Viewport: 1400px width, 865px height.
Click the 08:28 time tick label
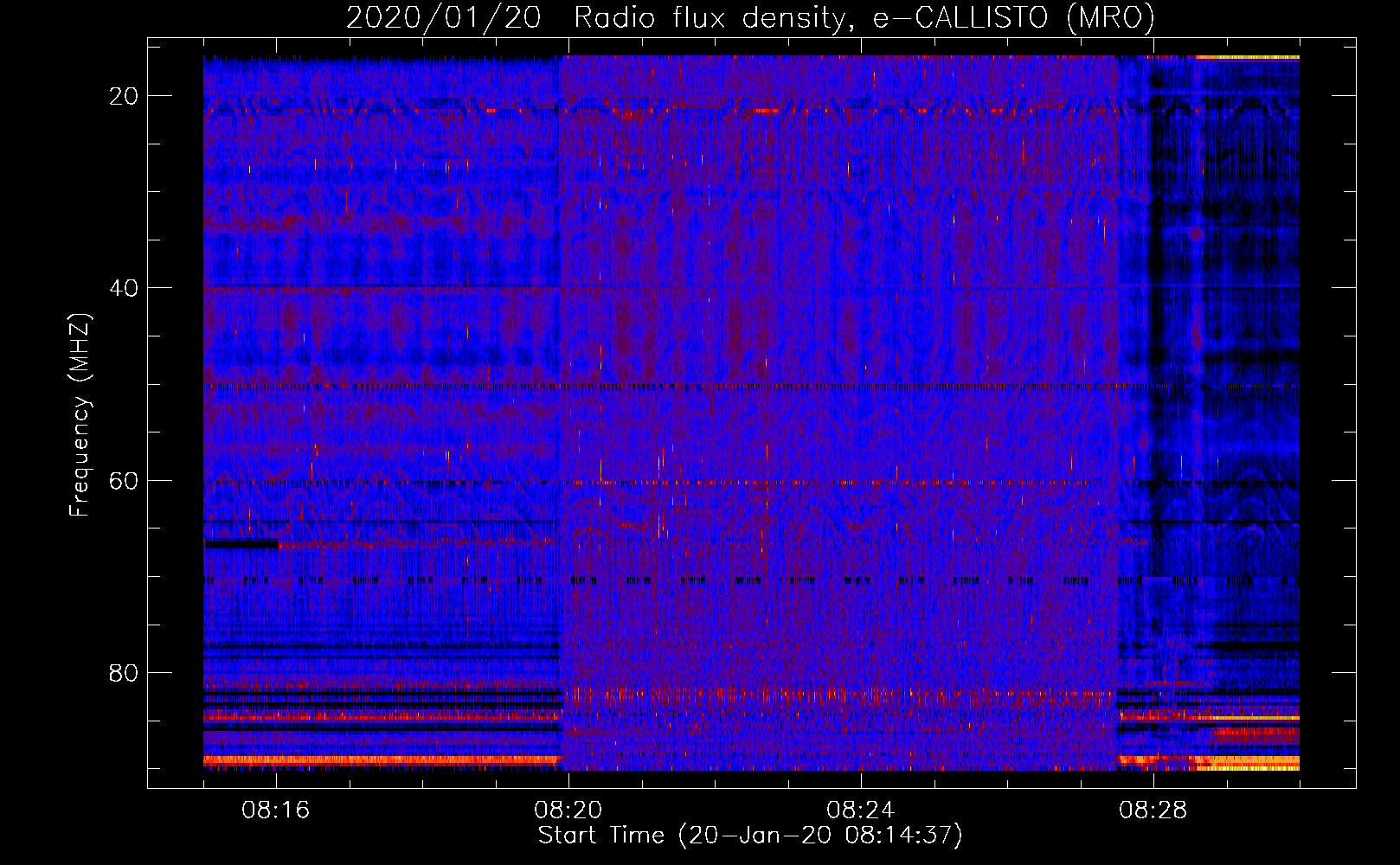coord(1153,811)
